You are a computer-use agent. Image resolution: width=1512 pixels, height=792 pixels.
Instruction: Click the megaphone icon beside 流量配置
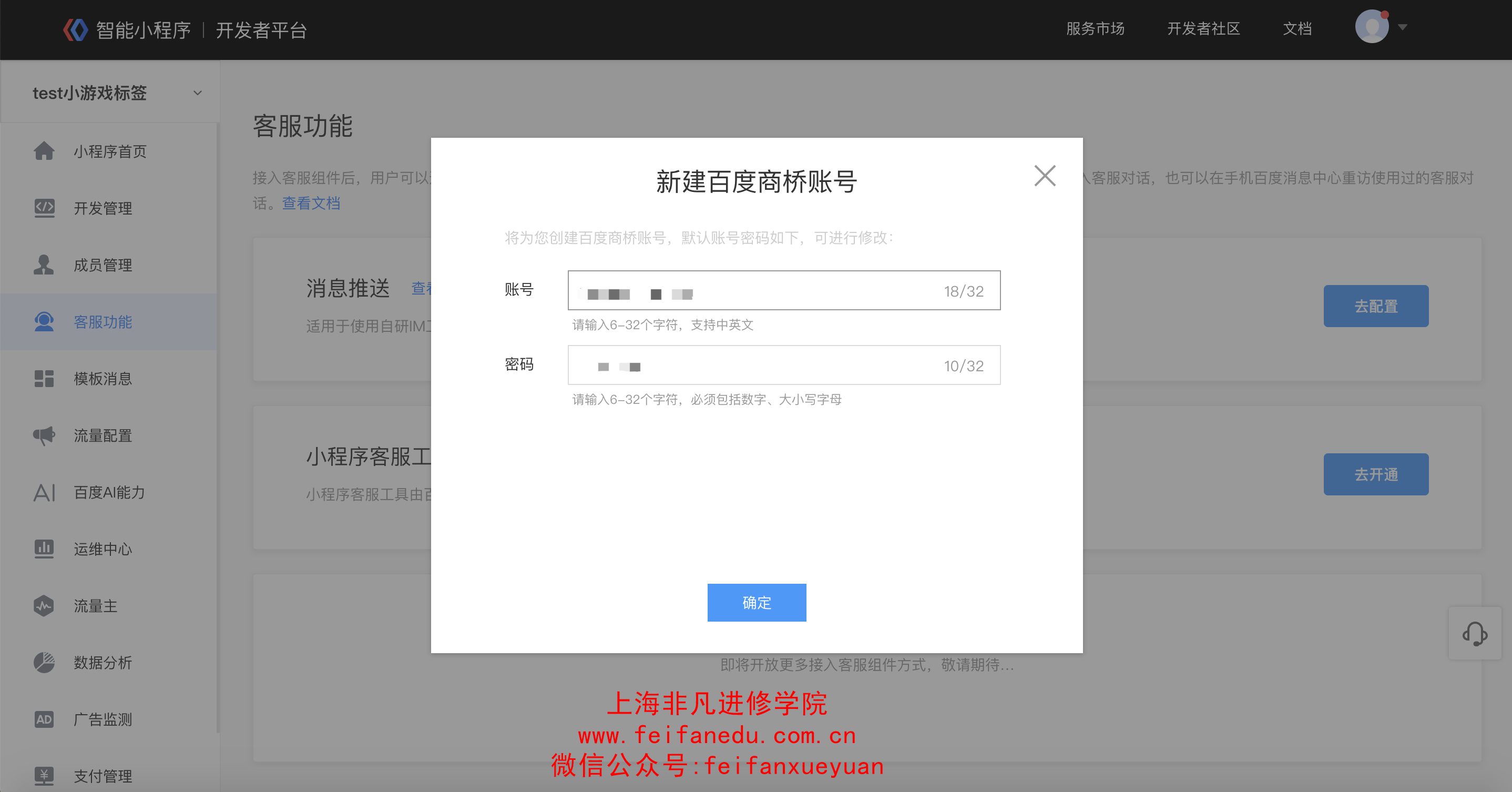click(44, 435)
